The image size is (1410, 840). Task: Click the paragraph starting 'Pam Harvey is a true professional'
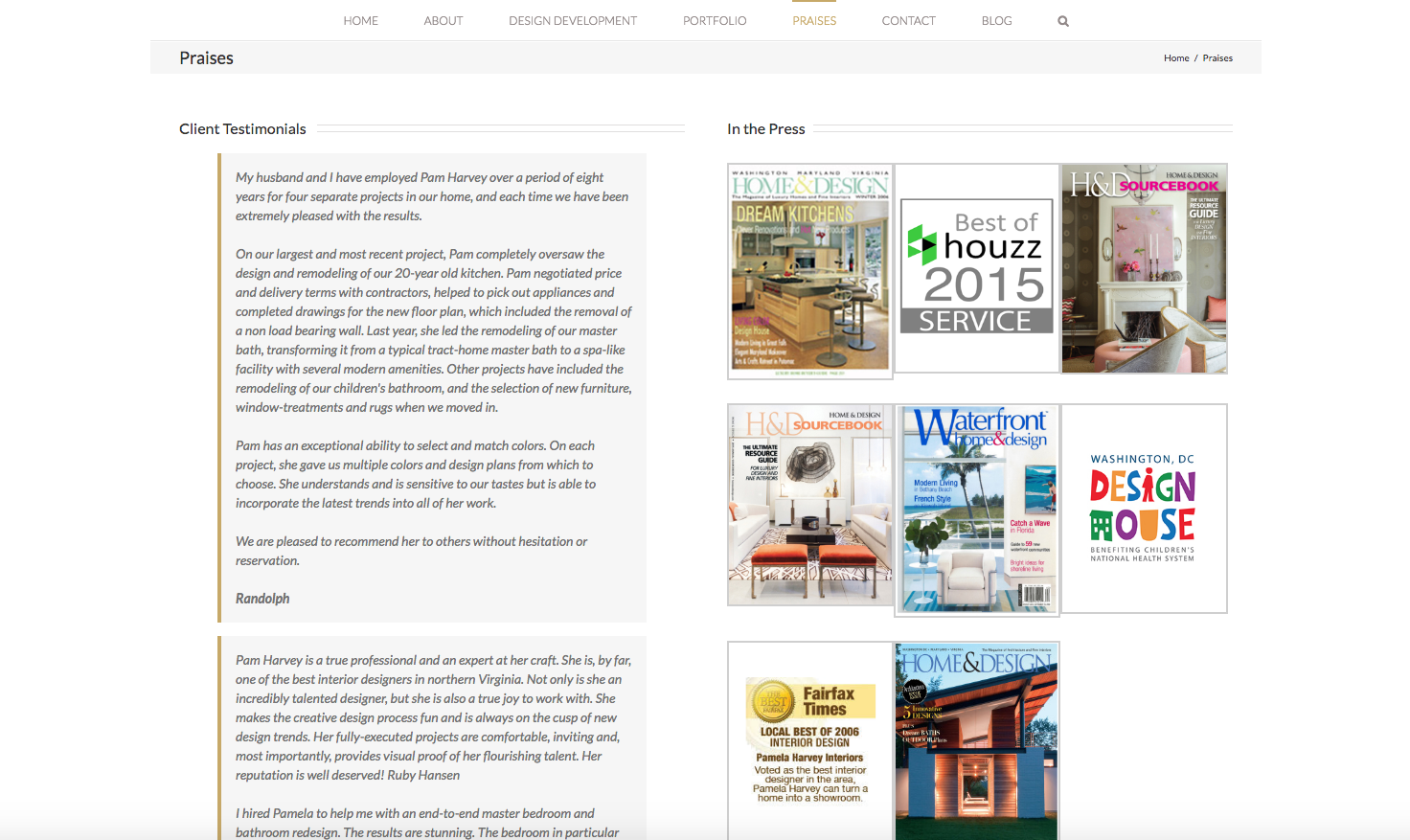point(434,717)
